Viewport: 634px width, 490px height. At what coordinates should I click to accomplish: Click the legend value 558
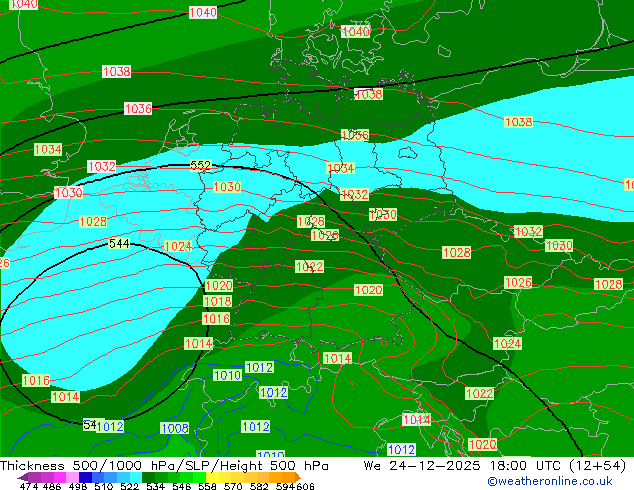[x=207, y=486]
